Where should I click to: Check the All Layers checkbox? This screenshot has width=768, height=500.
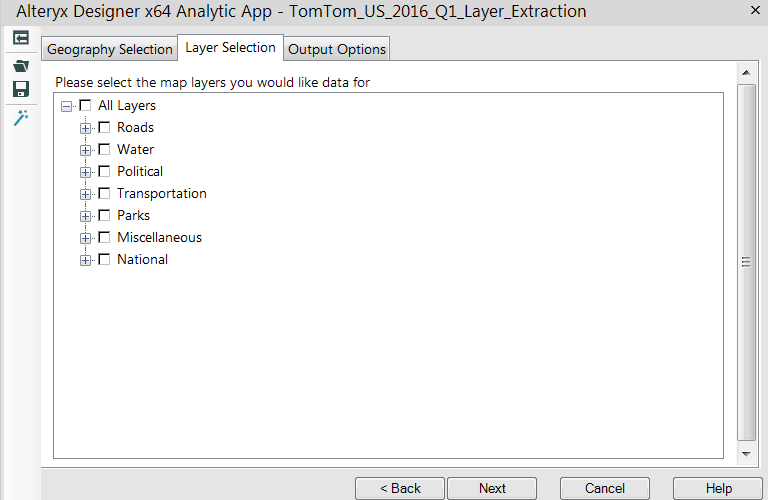tap(85, 105)
